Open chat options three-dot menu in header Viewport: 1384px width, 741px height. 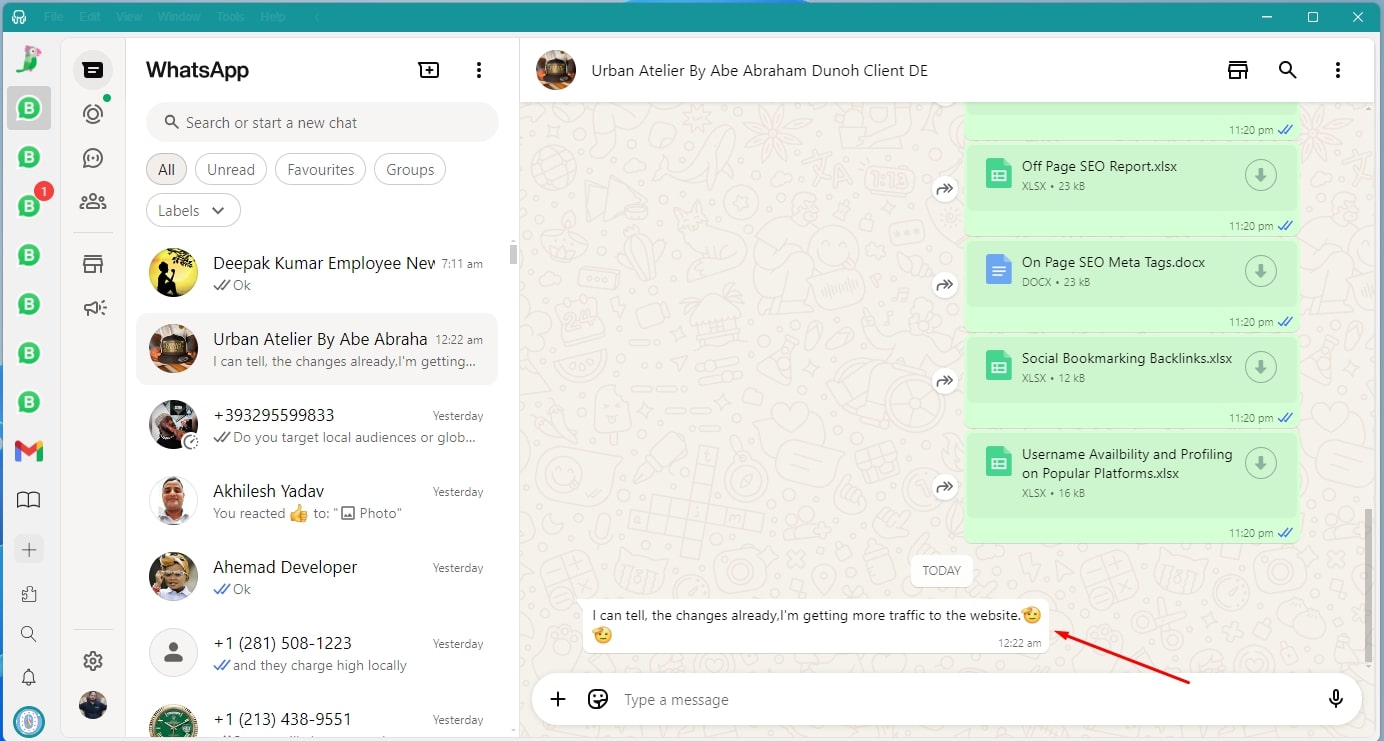point(1338,70)
